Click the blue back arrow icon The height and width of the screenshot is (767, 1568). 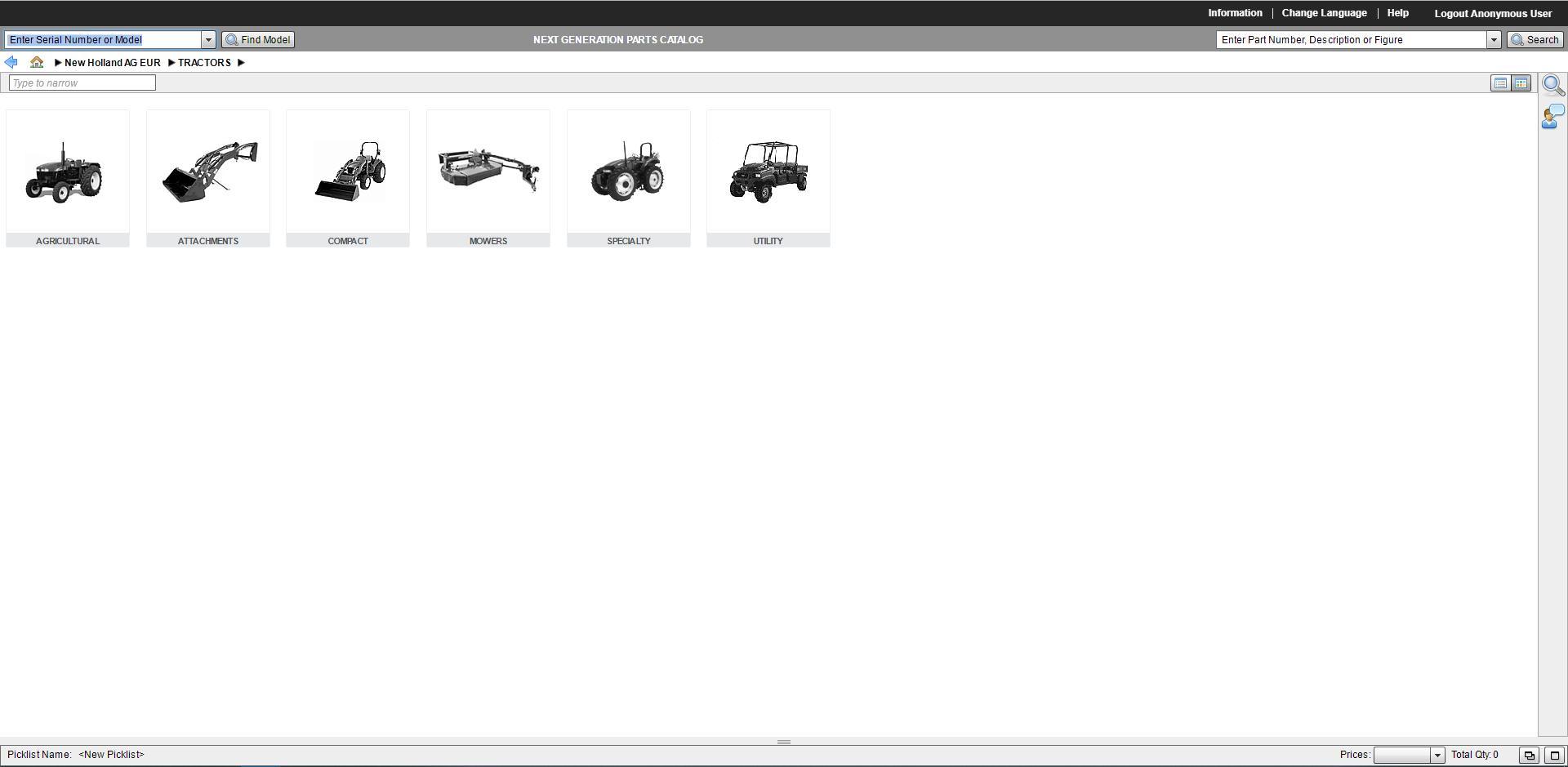[11, 62]
